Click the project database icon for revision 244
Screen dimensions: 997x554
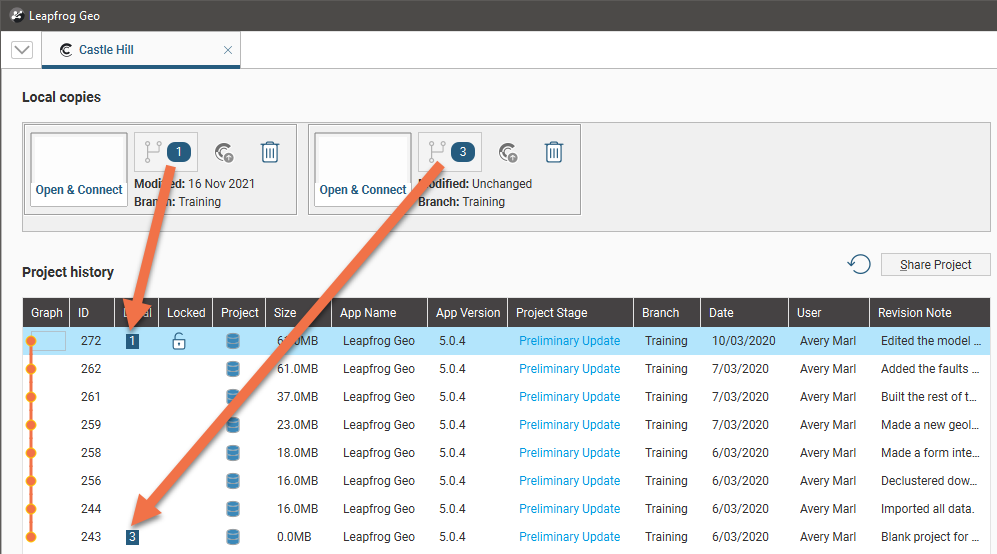pos(233,509)
